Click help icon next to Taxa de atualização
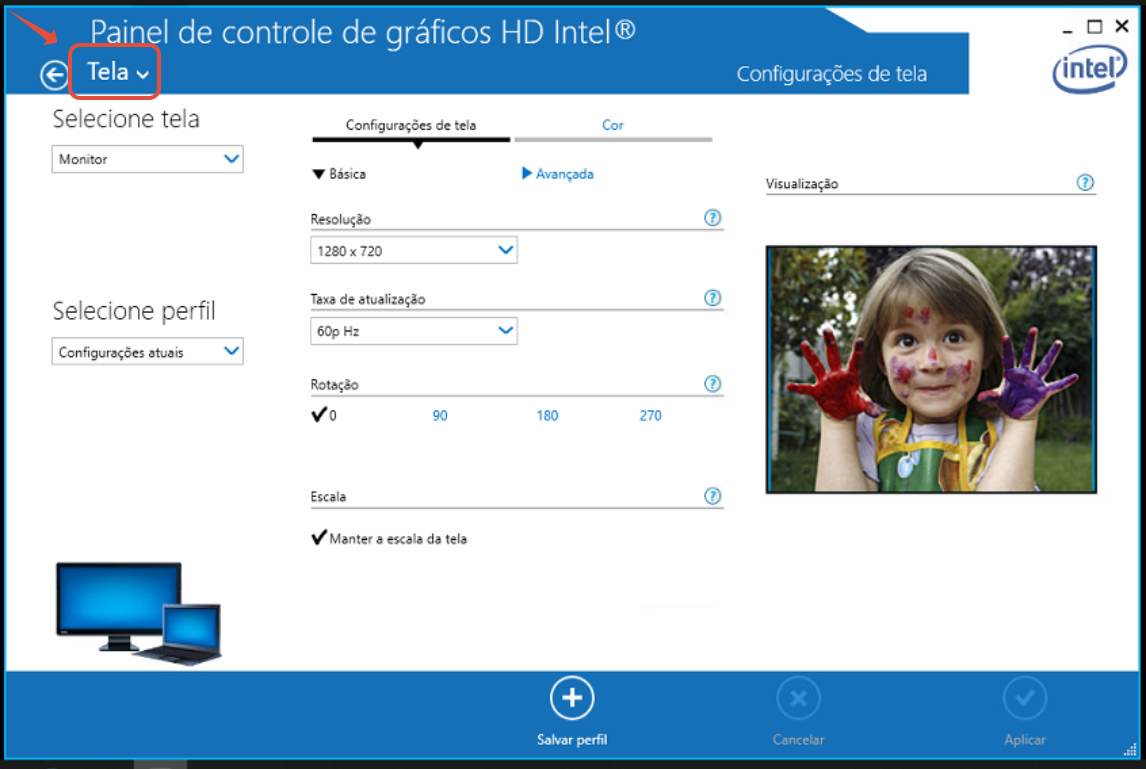Viewport: 1146px width, 769px height. pos(713,298)
